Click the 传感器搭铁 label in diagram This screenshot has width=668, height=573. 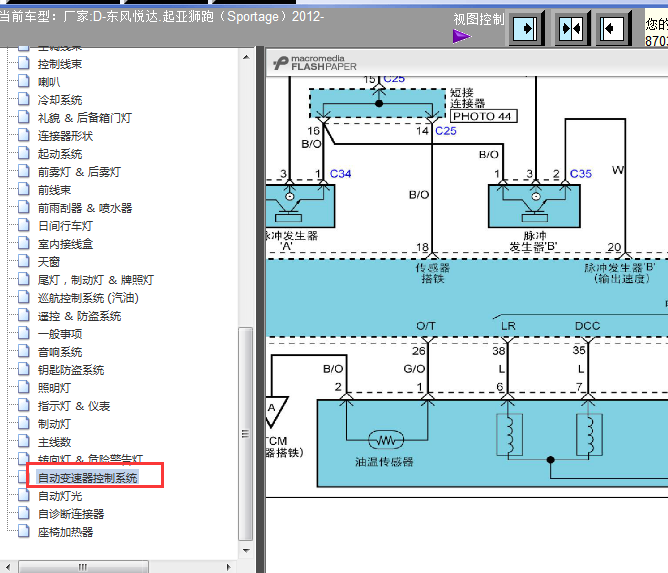[432, 273]
